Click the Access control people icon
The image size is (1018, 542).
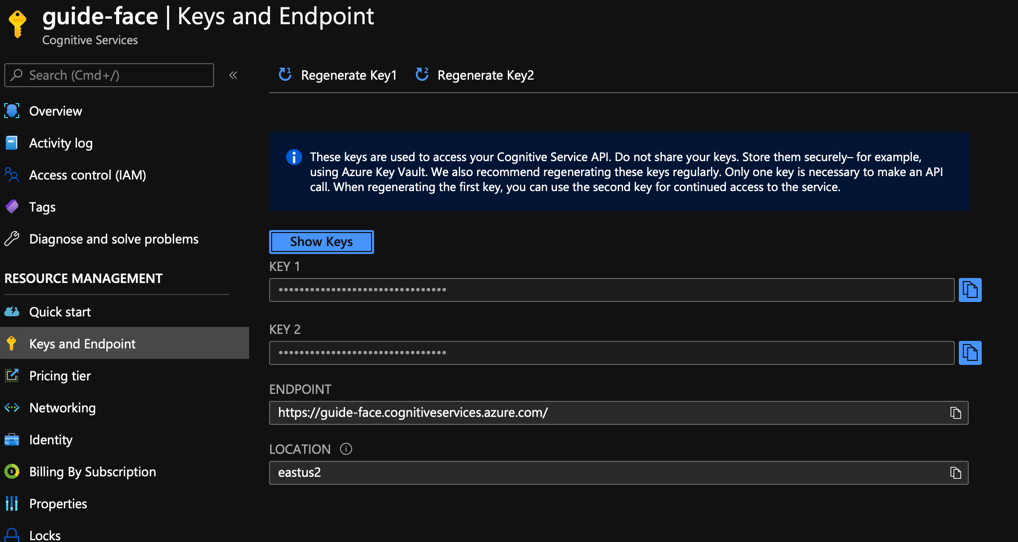click(12, 175)
